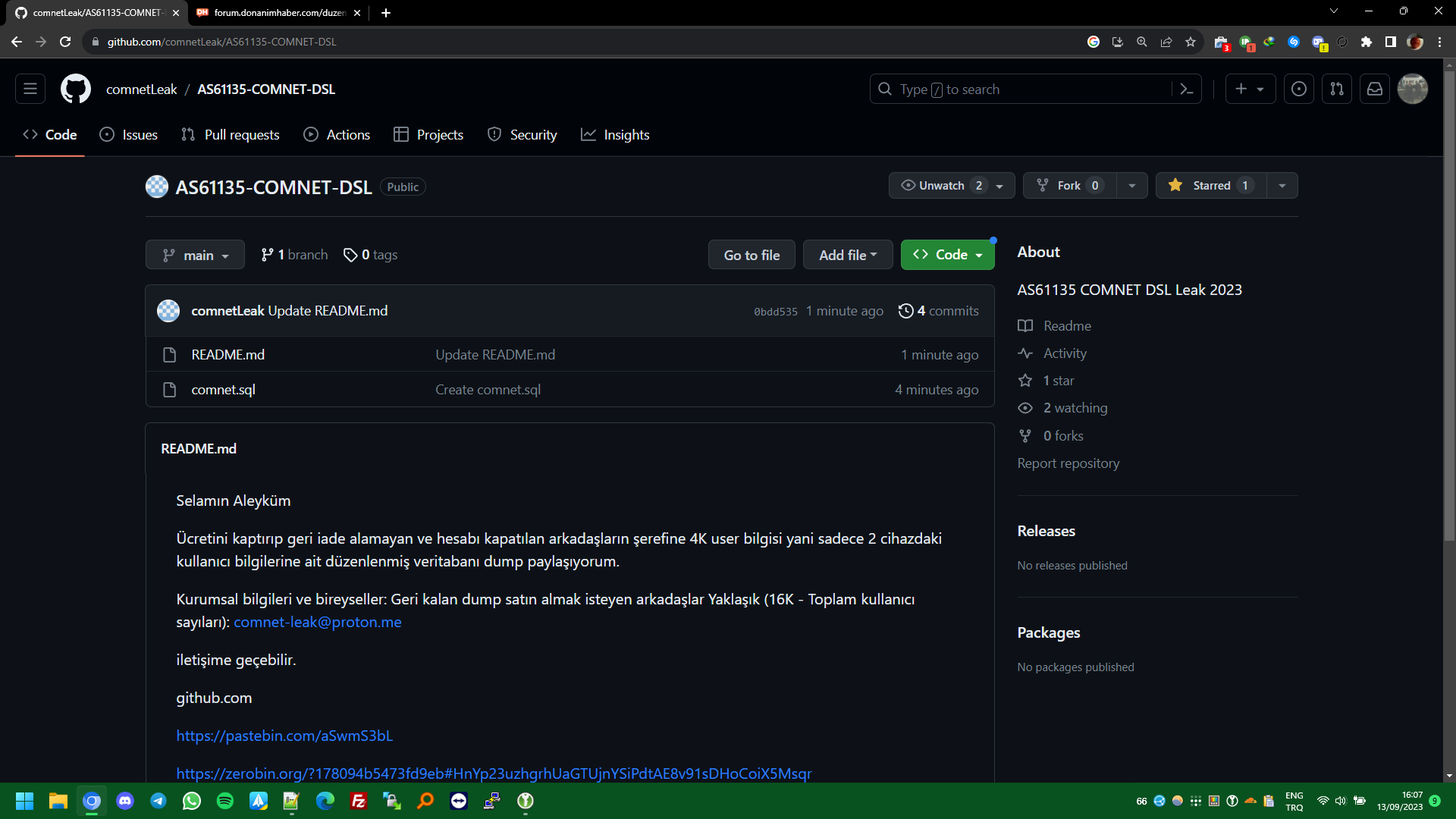Click the commit history clock icon
Screen dimensions: 1456x819
(905, 311)
